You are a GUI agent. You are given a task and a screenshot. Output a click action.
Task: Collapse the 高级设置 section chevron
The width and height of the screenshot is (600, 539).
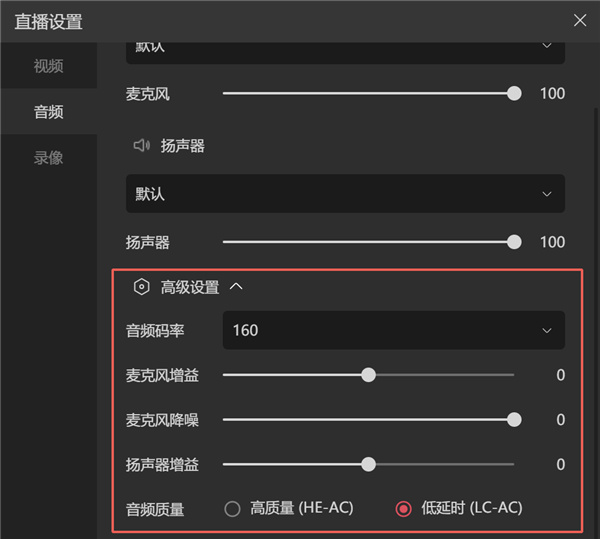[237, 288]
